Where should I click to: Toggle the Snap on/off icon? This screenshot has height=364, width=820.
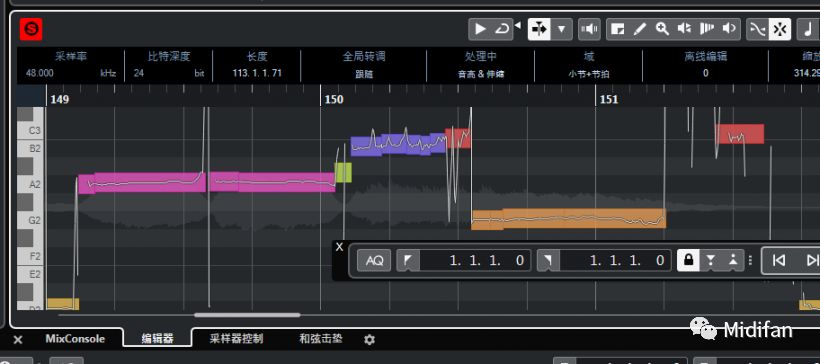coord(779,29)
